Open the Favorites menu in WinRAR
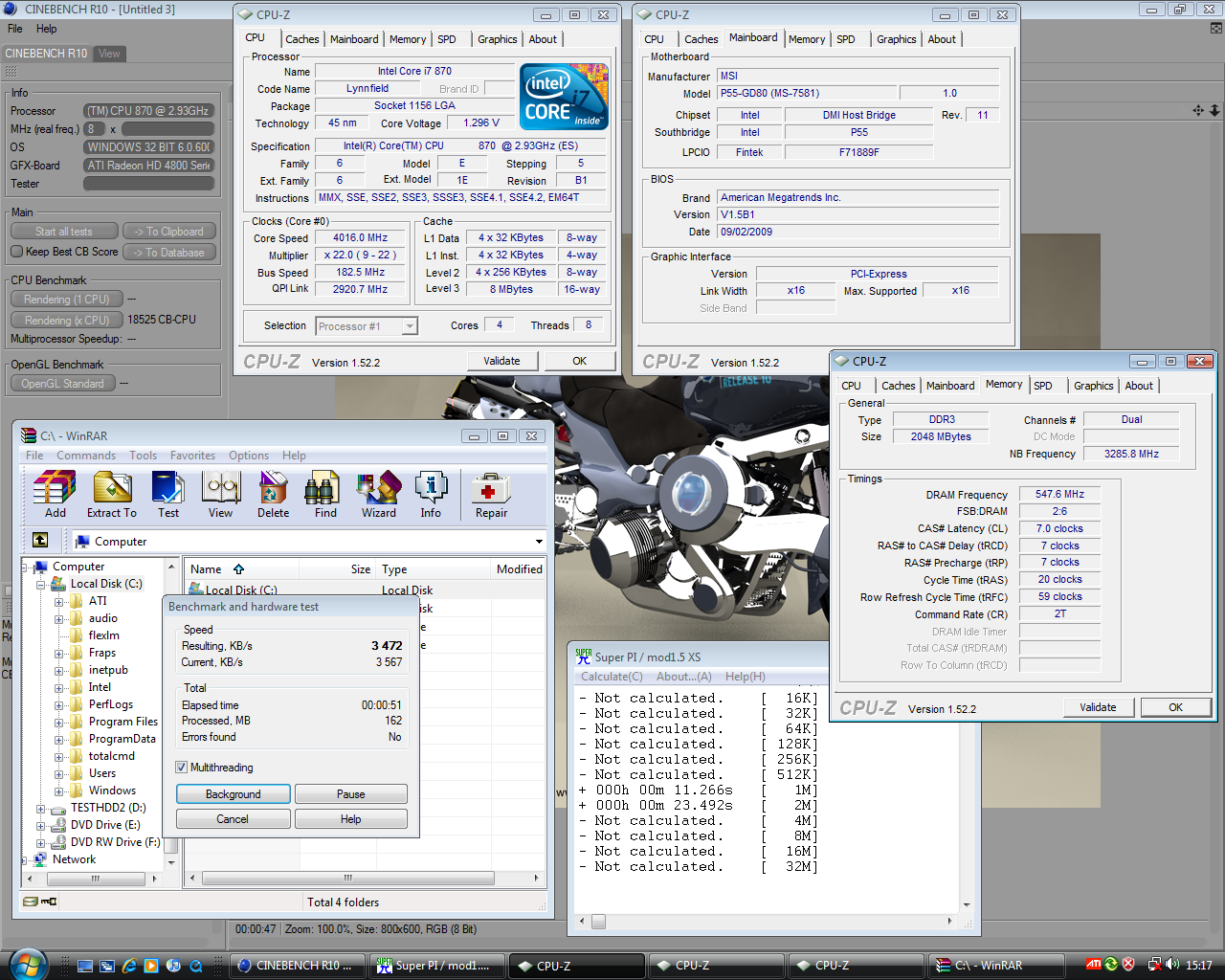 [x=192, y=456]
